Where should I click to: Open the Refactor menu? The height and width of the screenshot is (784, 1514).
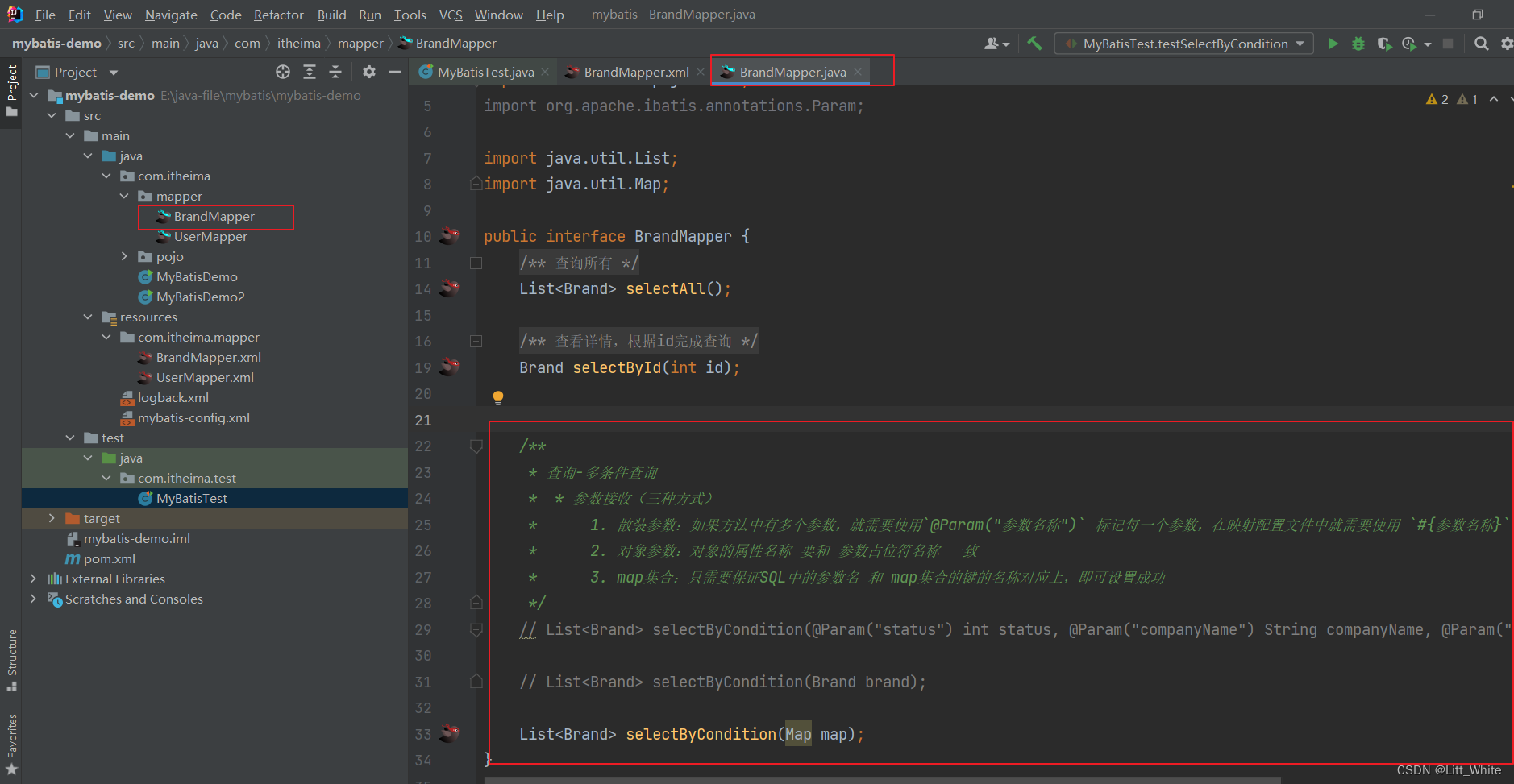pos(278,15)
